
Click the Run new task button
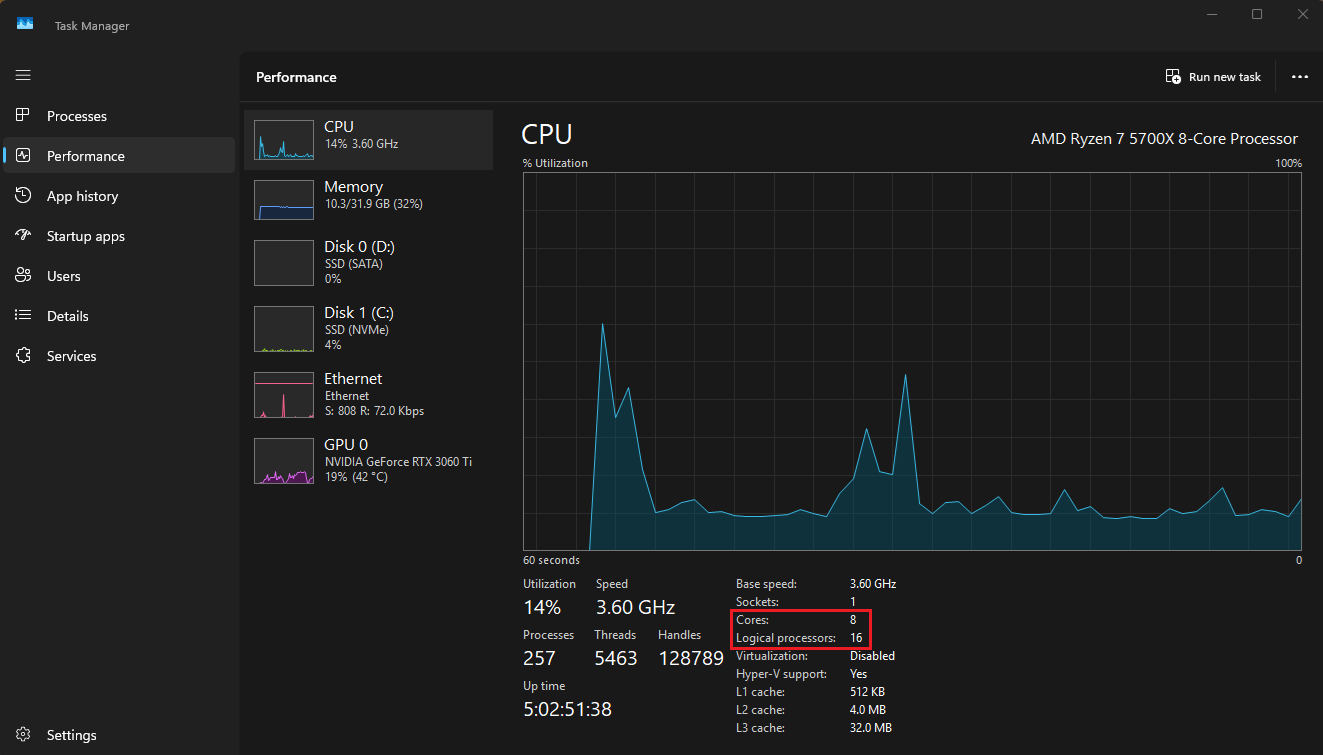pyautogui.click(x=1213, y=77)
